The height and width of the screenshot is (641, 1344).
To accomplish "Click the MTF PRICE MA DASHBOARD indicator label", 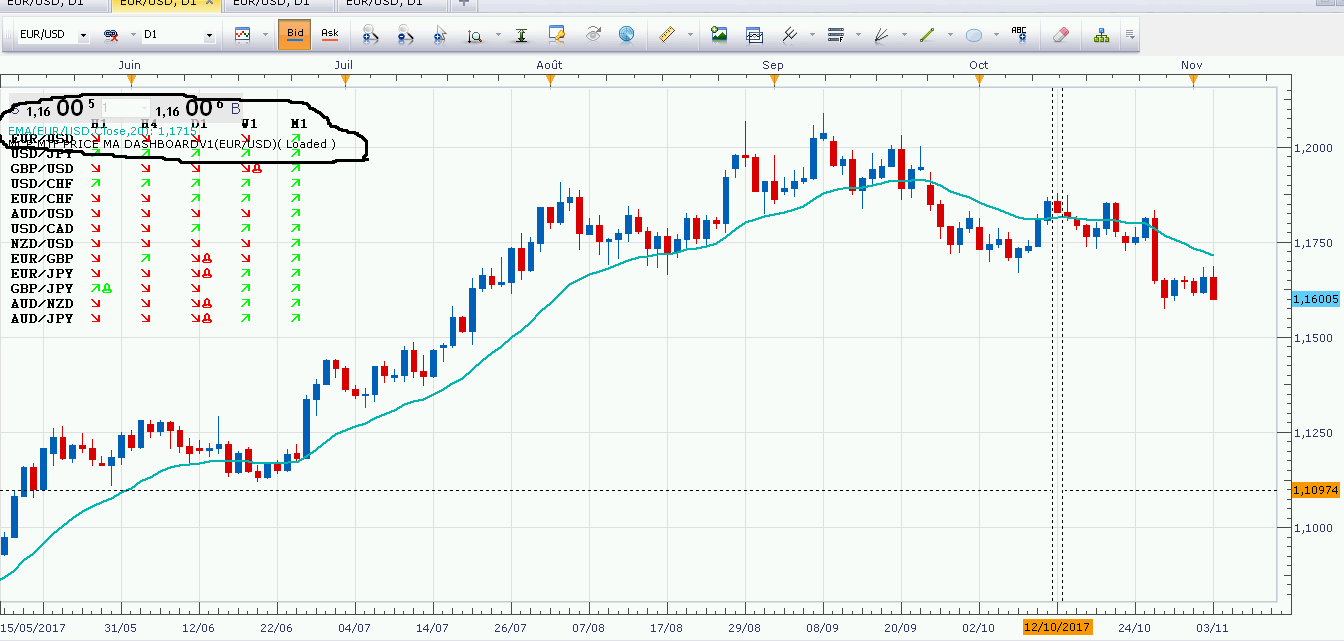I will tap(172, 144).
